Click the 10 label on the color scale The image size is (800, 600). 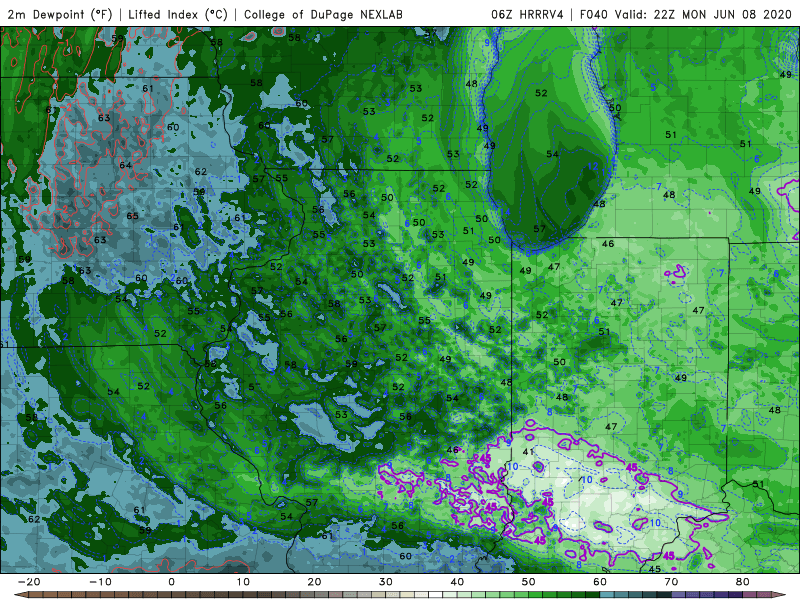243,582
